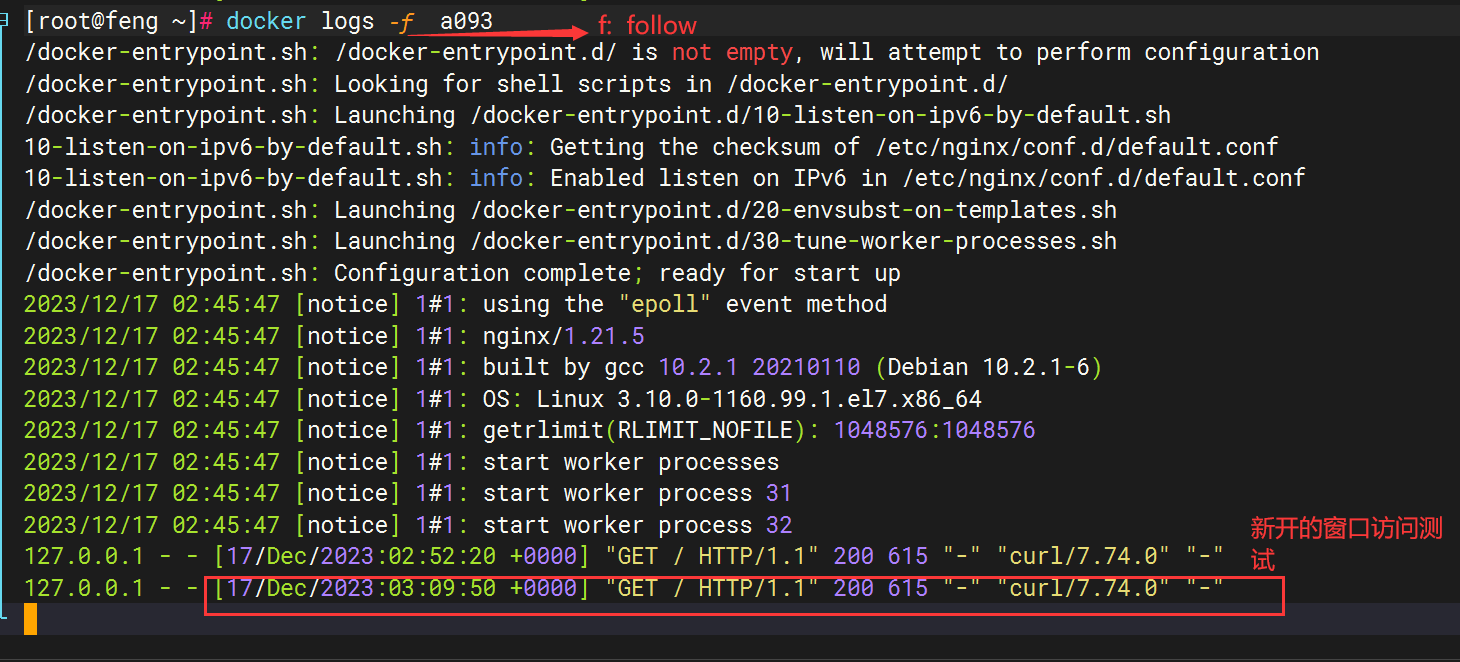1460x662 pixels.
Task: Click the line "Getting the checksum of /etc/nginx/conf.d/default.conf"
Action: tap(651, 147)
